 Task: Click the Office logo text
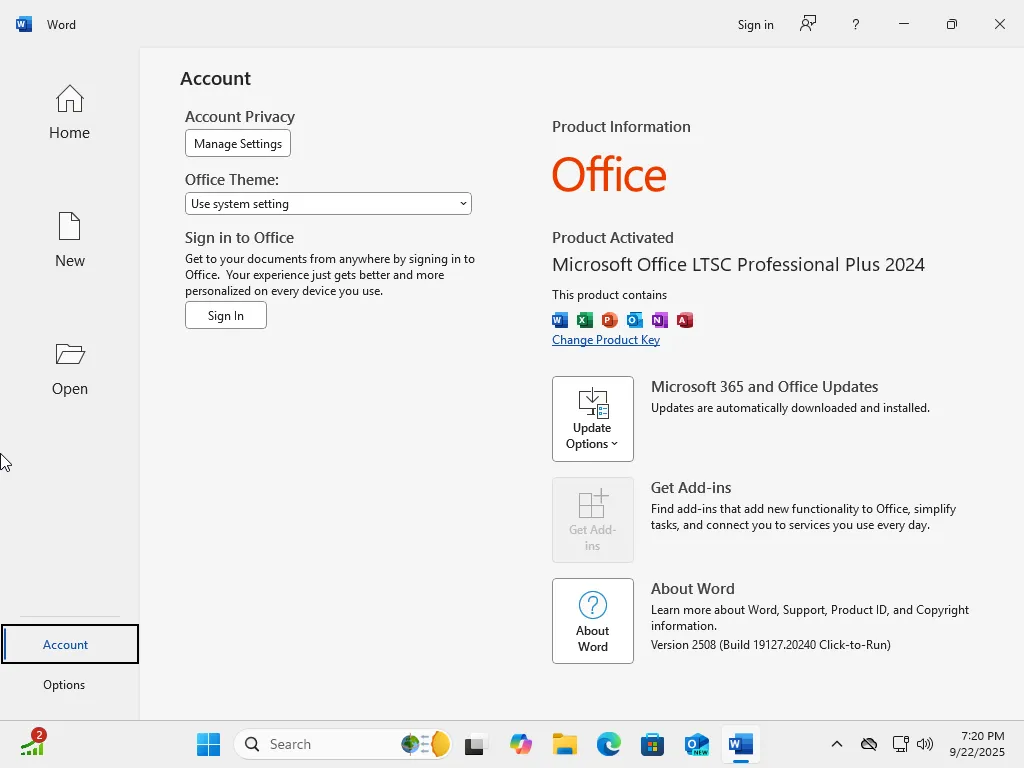609,174
